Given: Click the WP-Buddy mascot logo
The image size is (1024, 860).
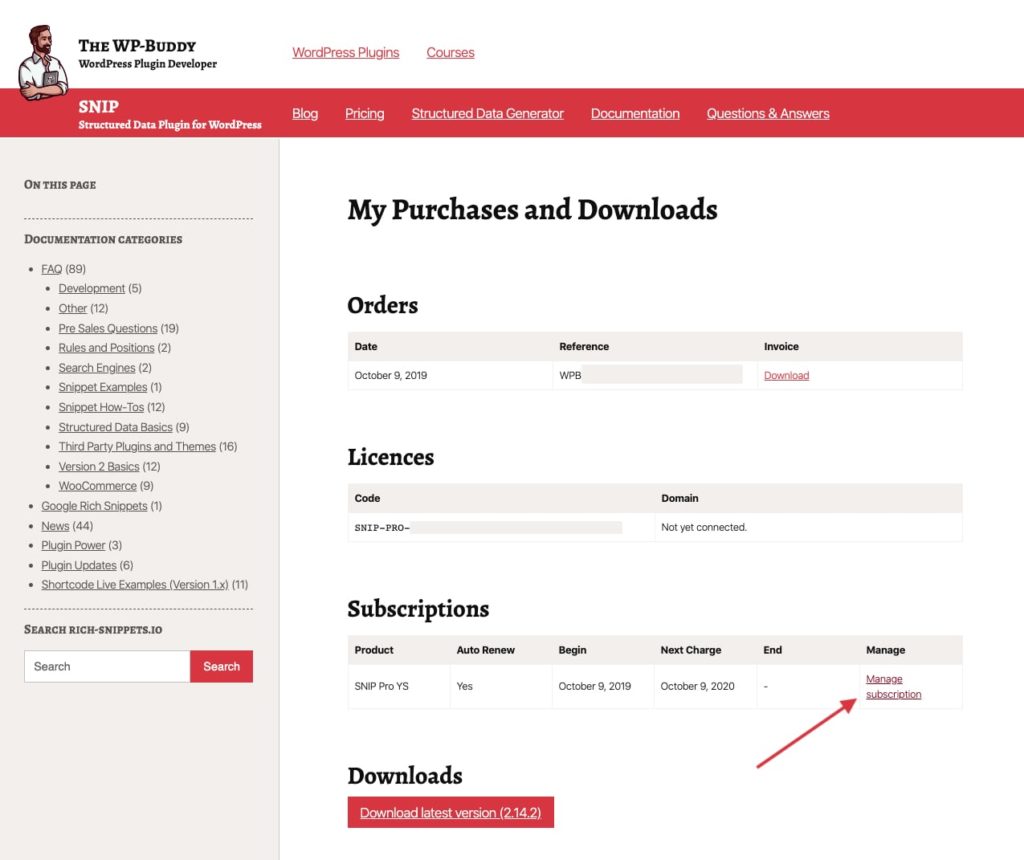Looking at the screenshot, I should (x=42, y=63).
